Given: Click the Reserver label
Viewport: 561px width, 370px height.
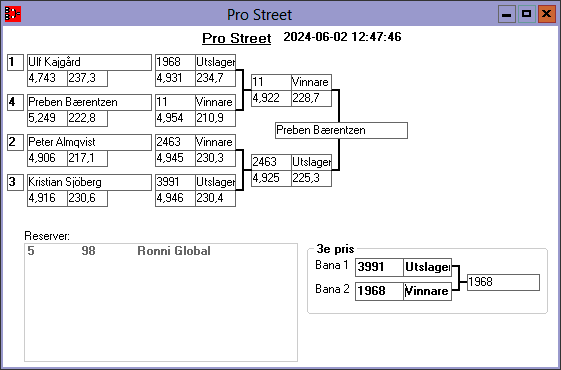Looking at the screenshot, I should click(47, 236).
